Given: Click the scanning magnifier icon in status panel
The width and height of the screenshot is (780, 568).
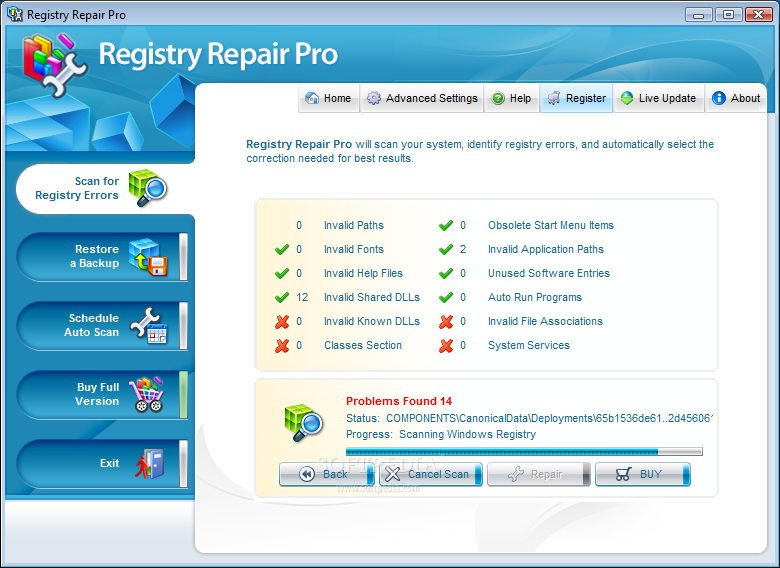Looking at the screenshot, I should 303,423.
